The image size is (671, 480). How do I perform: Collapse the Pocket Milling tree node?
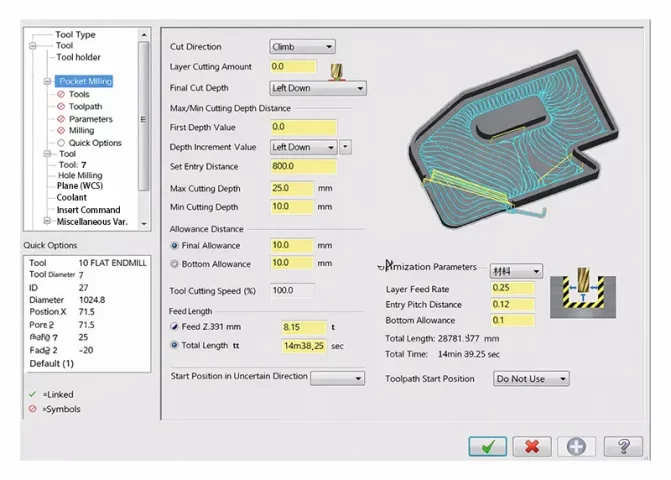[48, 81]
